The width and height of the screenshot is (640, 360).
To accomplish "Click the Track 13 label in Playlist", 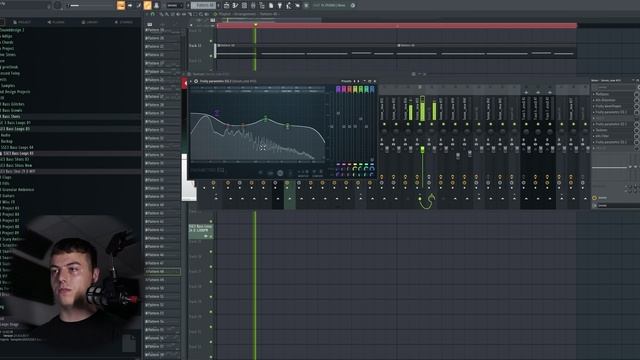I will pos(196,46).
